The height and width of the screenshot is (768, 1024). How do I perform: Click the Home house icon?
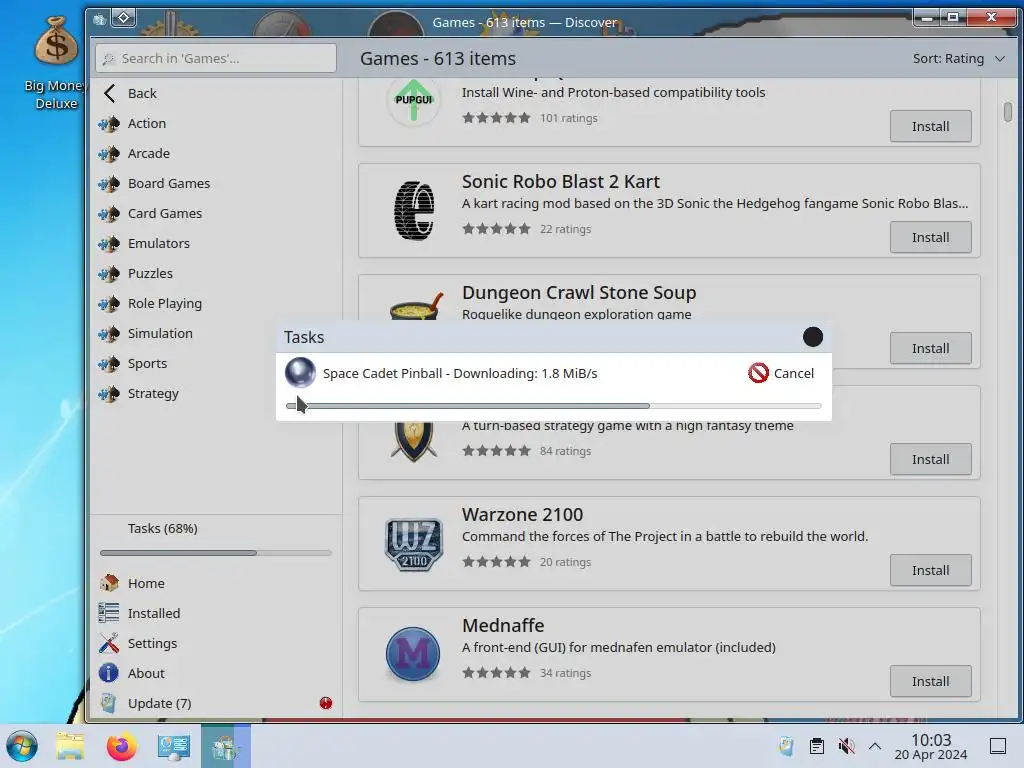(x=109, y=583)
